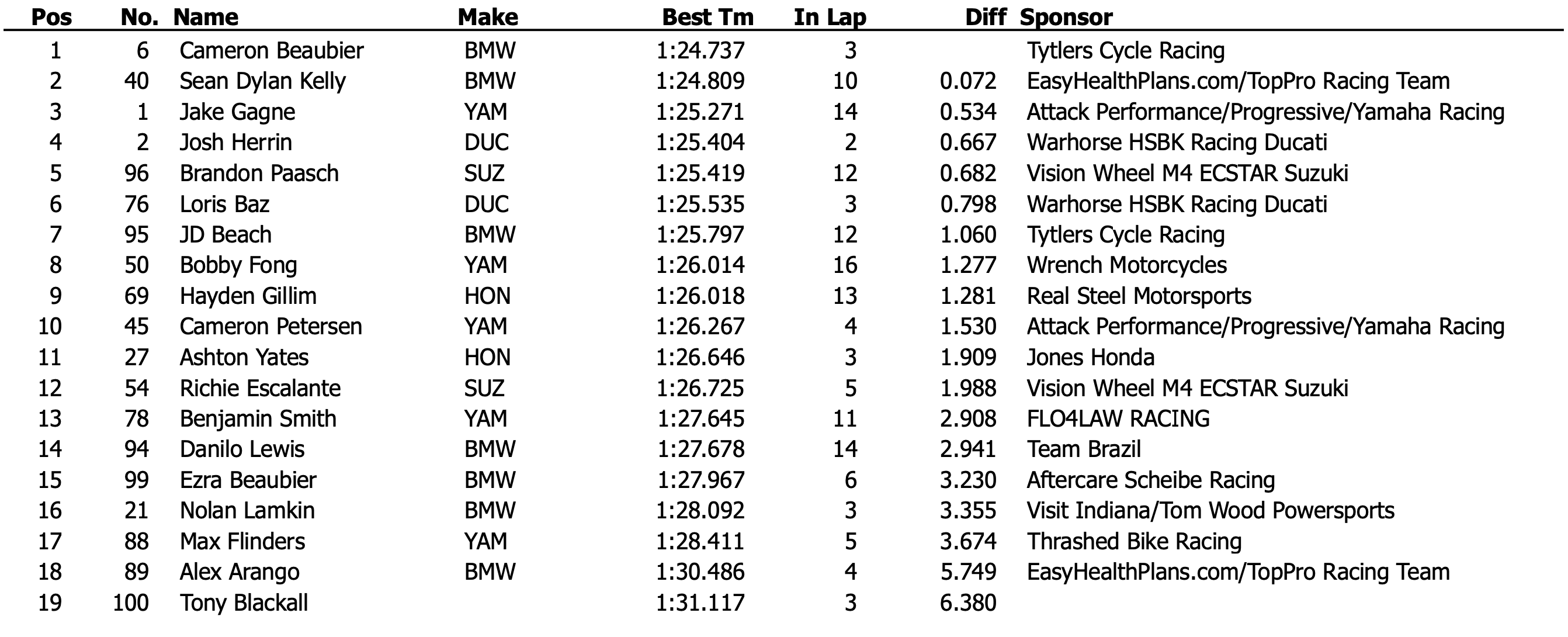Screen dimensions: 1568x637
Task: Click Tony Blackall's name in last row
Action: (244, 603)
